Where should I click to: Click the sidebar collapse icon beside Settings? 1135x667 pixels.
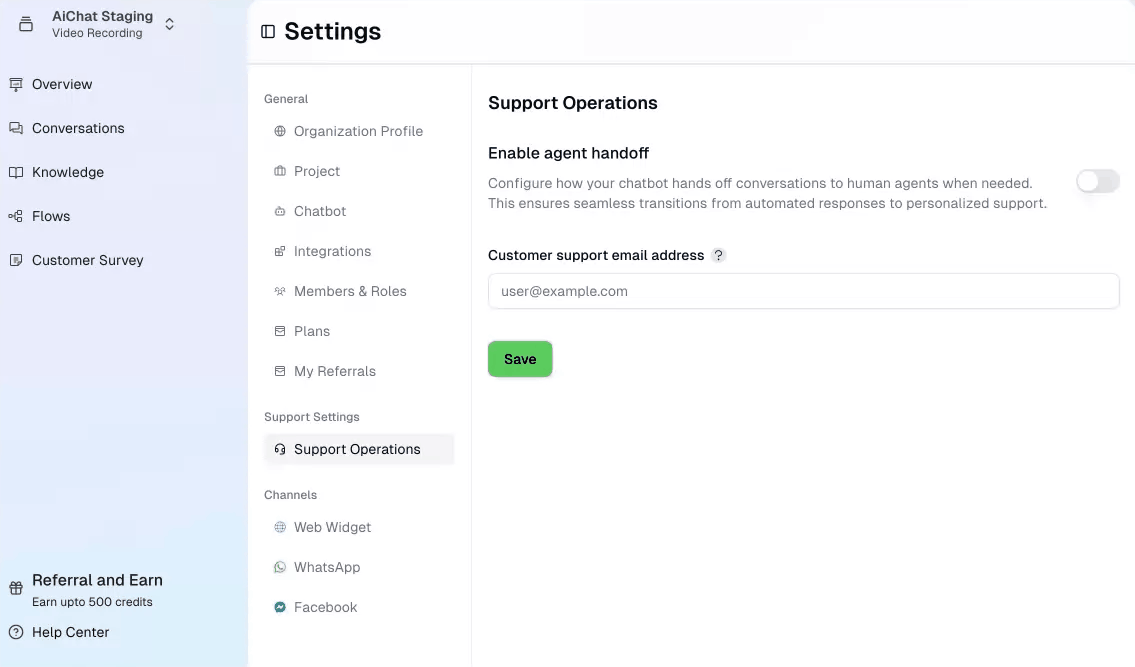(267, 32)
